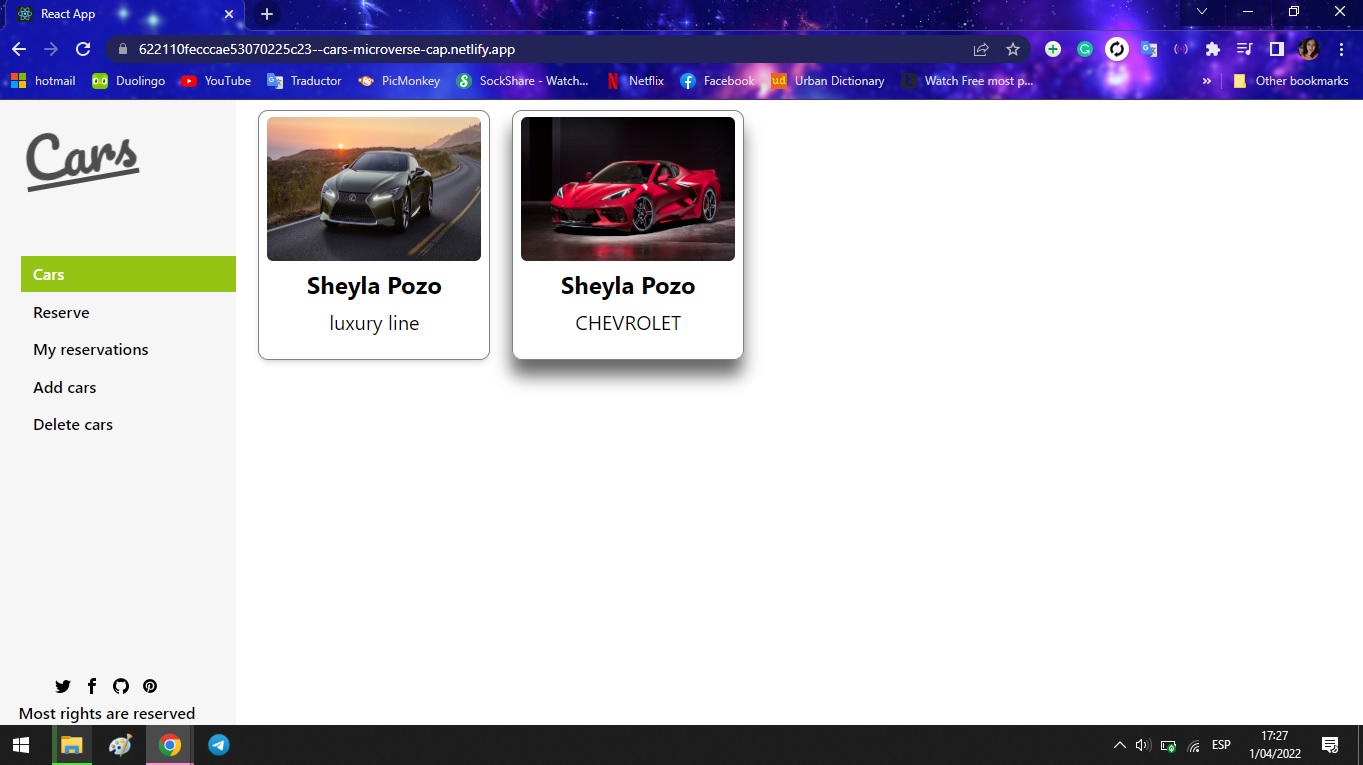Screen dimensions: 1363x765
Task: Toggle the browser side panel icon
Action: click(x=1277, y=49)
